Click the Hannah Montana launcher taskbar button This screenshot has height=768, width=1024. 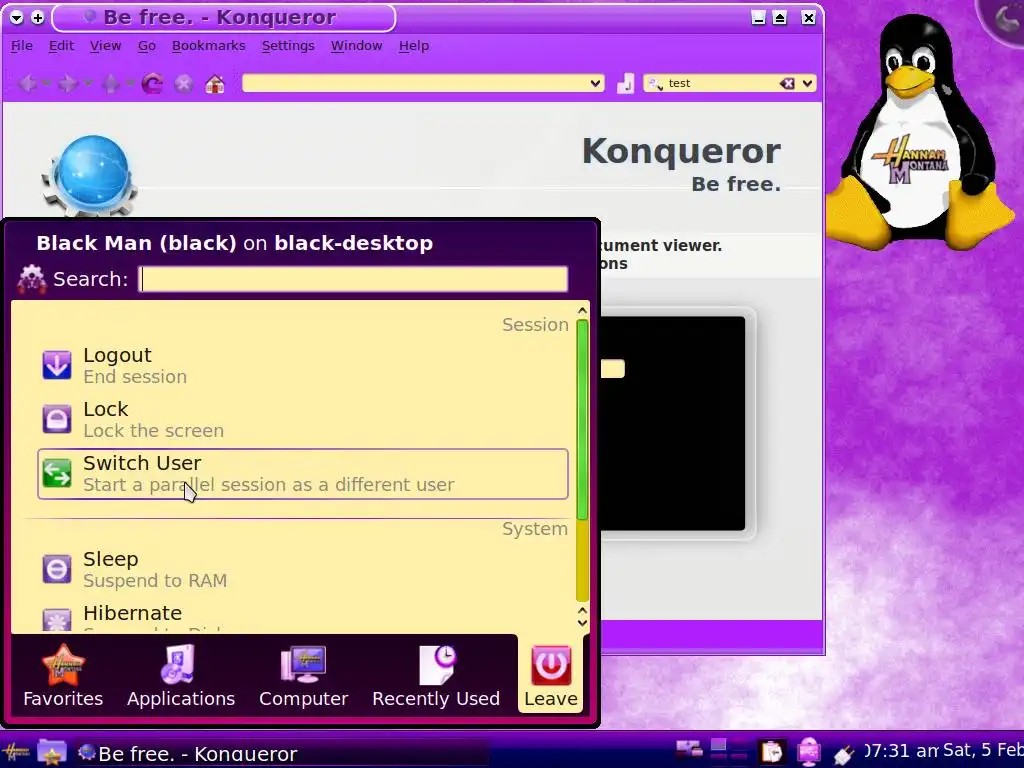tap(16, 752)
